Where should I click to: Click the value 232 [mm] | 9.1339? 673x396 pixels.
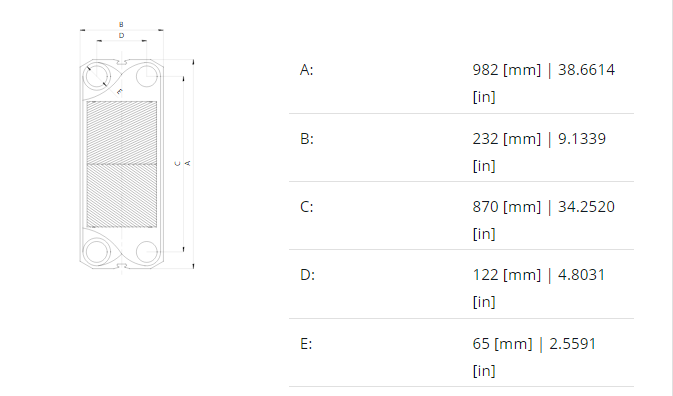click(539, 139)
